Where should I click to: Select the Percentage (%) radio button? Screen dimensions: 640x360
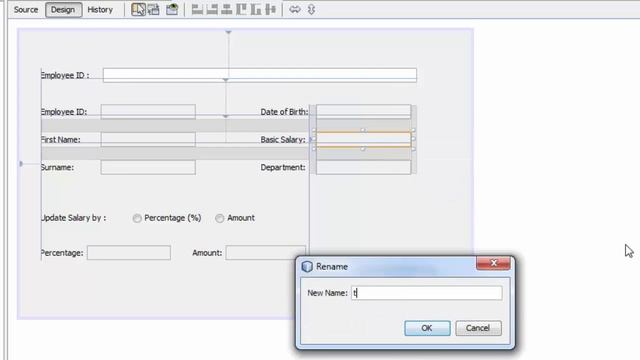(137, 218)
